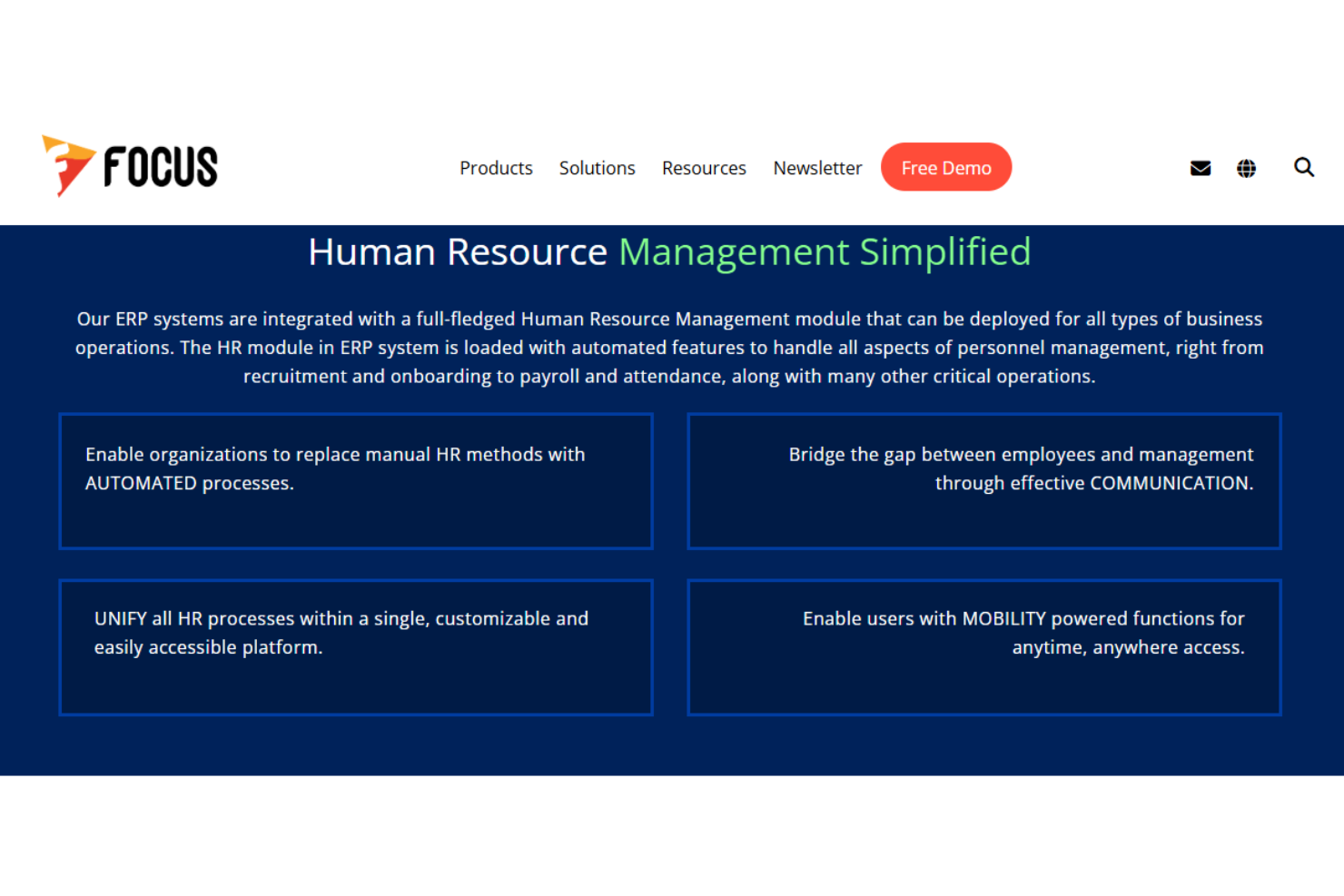Viewport: 1344px width, 896px height.
Task: Open the Resources dropdown menu
Action: tap(704, 167)
